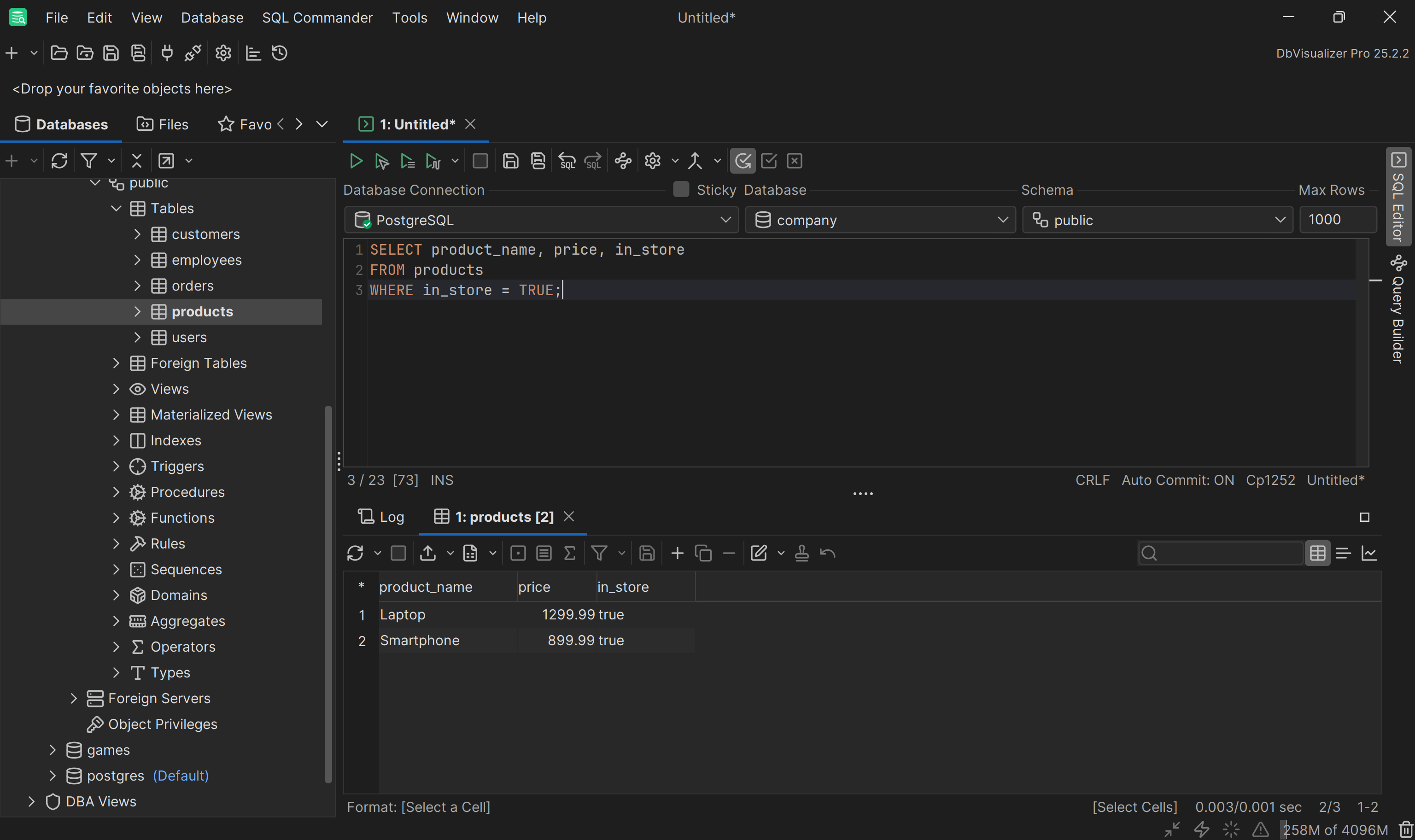This screenshot has width=1415, height=840.
Task: Close the 1: products result tab
Action: [x=569, y=517]
